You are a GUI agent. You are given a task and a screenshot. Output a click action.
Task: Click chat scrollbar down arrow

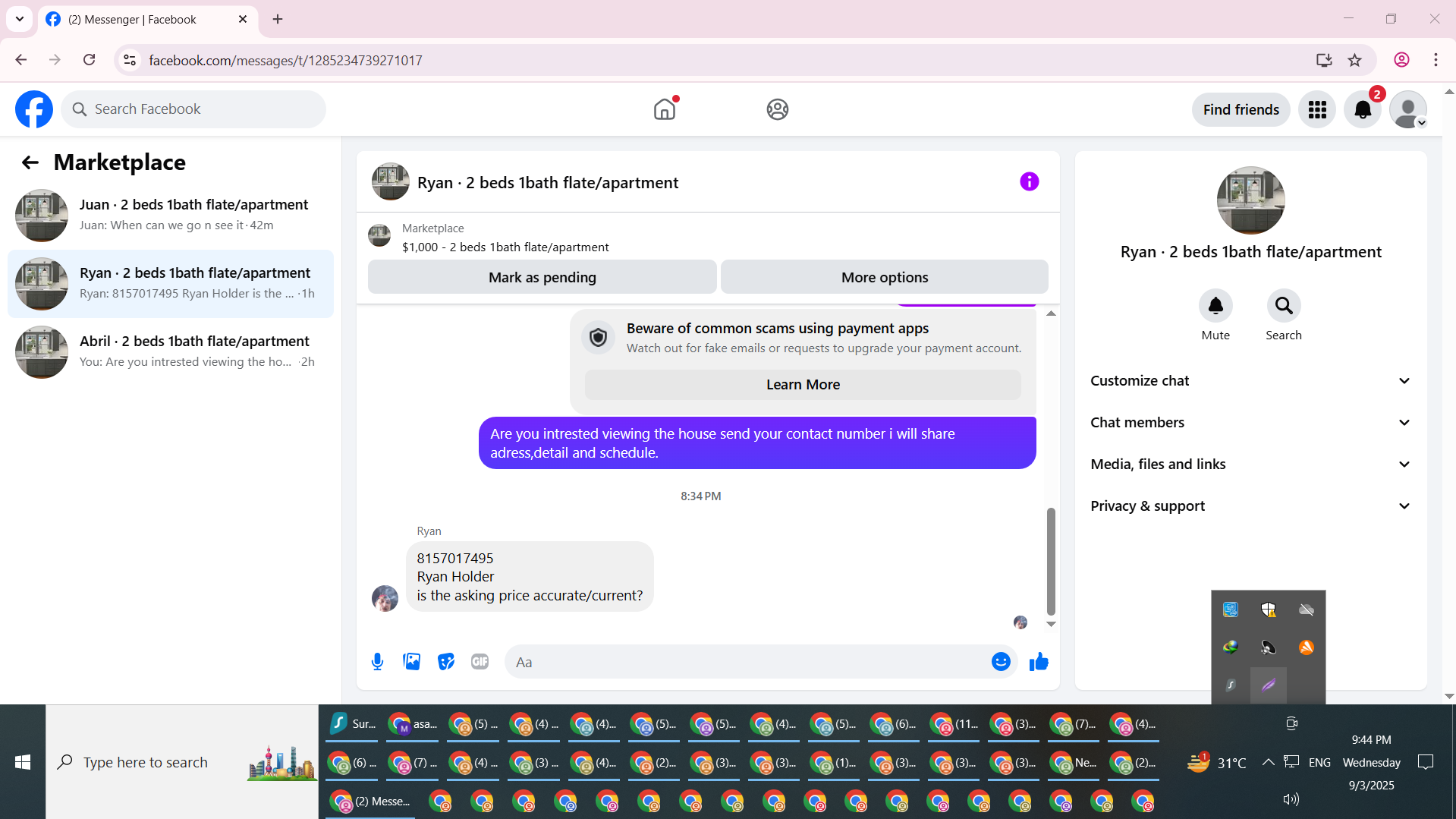(1051, 624)
